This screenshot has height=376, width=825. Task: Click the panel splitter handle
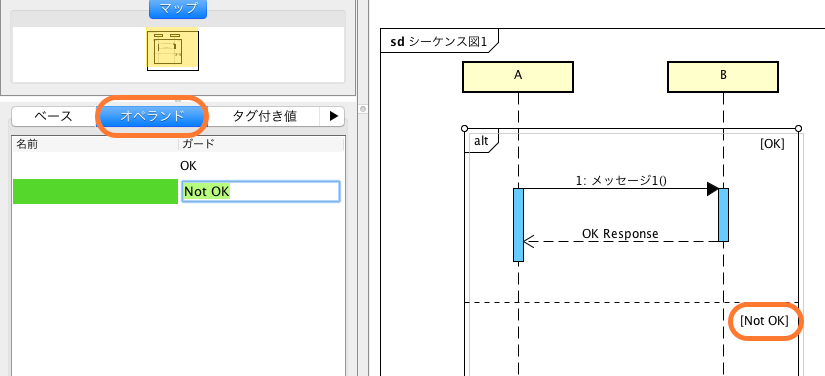click(x=363, y=109)
